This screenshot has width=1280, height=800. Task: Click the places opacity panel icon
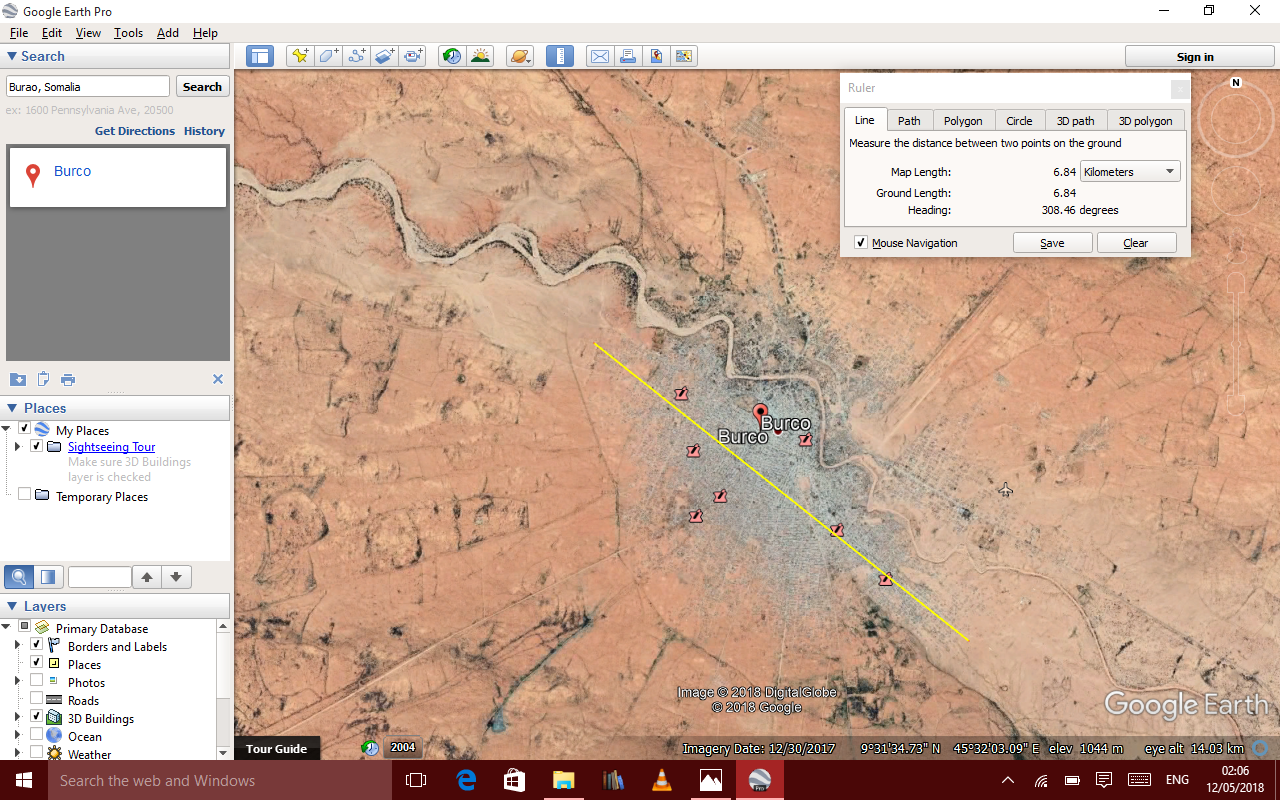[48, 577]
